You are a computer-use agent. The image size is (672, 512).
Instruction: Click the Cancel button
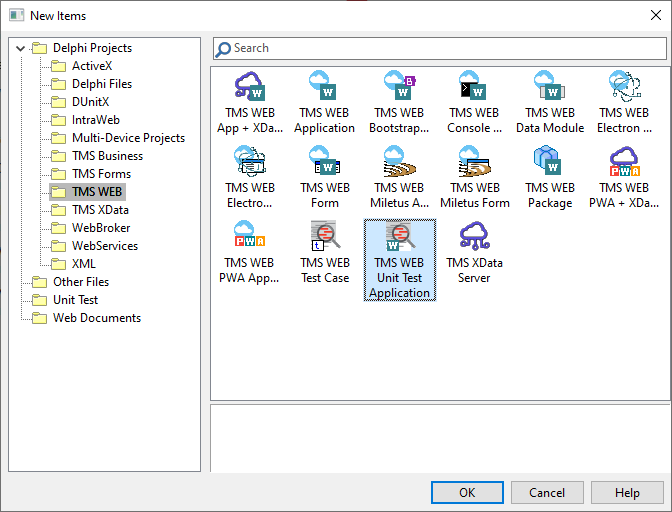pos(547,493)
